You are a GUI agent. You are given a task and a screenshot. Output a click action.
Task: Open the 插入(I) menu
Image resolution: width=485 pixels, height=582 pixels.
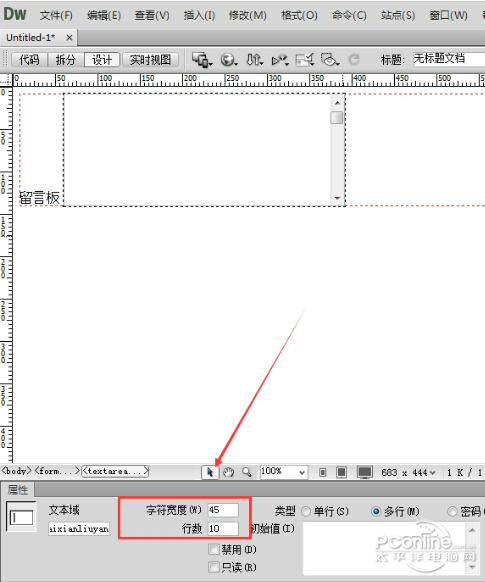click(199, 15)
